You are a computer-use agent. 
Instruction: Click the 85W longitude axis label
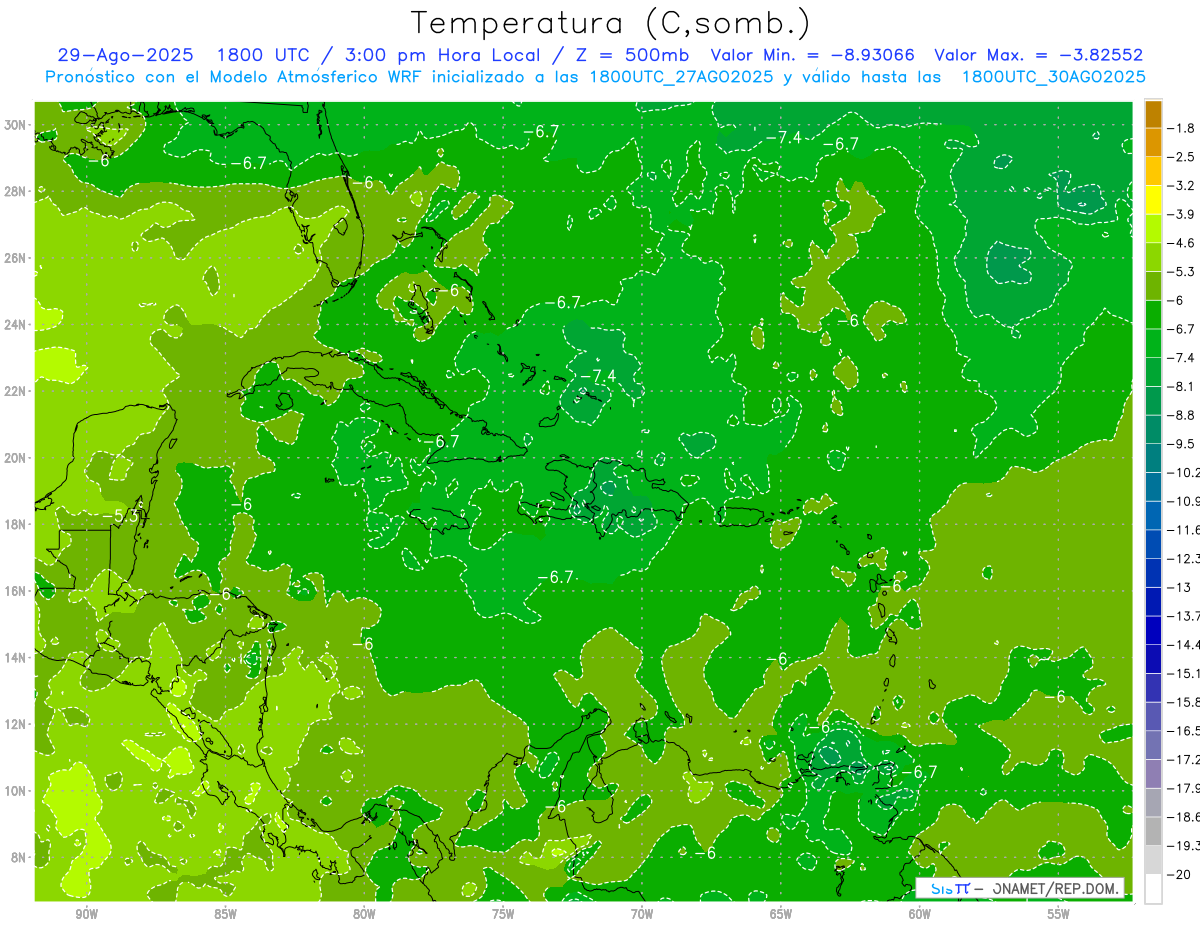[225, 914]
